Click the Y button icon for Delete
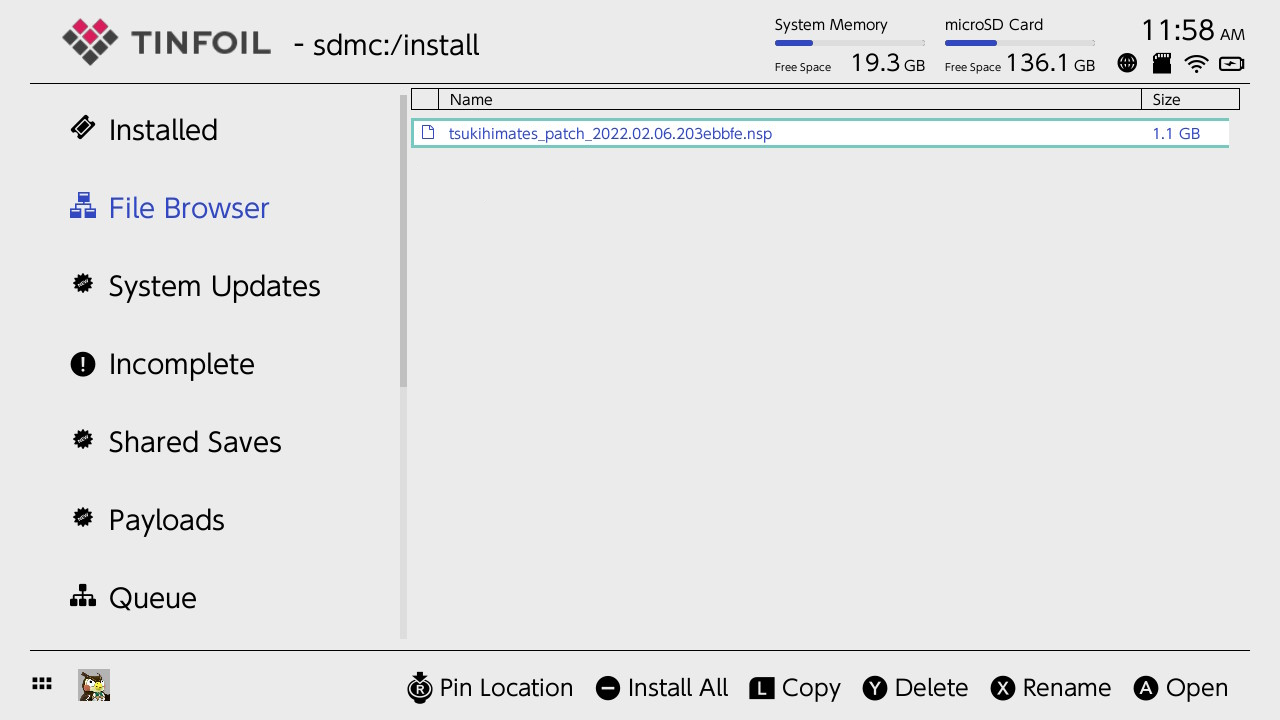1280x720 pixels. tap(875, 688)
